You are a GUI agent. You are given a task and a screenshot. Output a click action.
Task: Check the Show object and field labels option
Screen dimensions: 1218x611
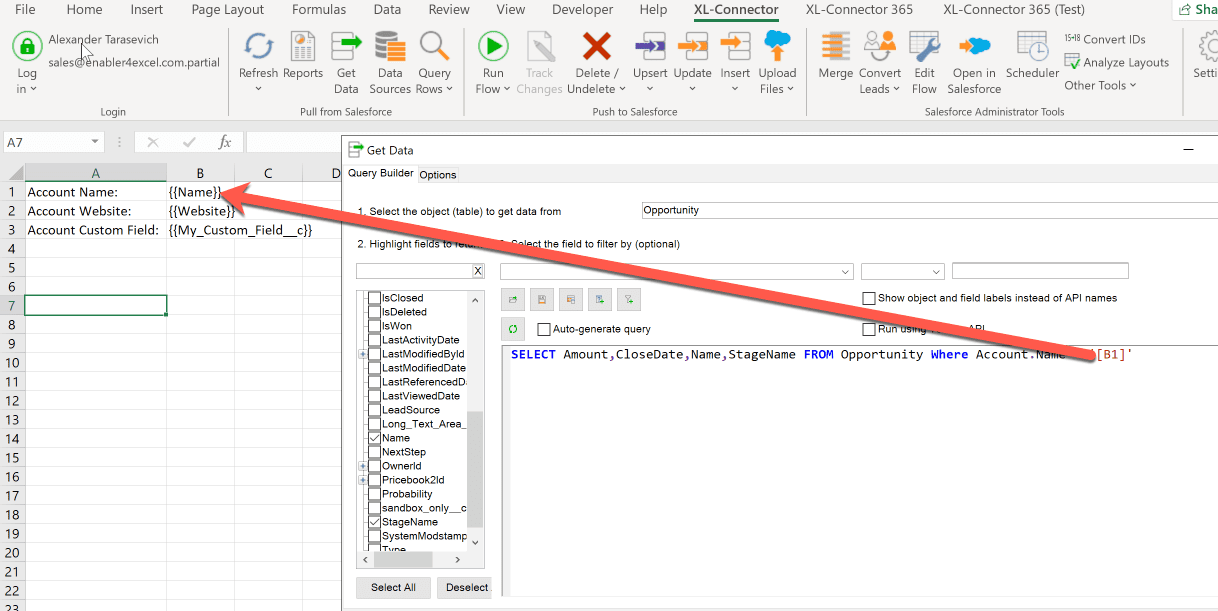pyautogui.click(x=869, y=297)
